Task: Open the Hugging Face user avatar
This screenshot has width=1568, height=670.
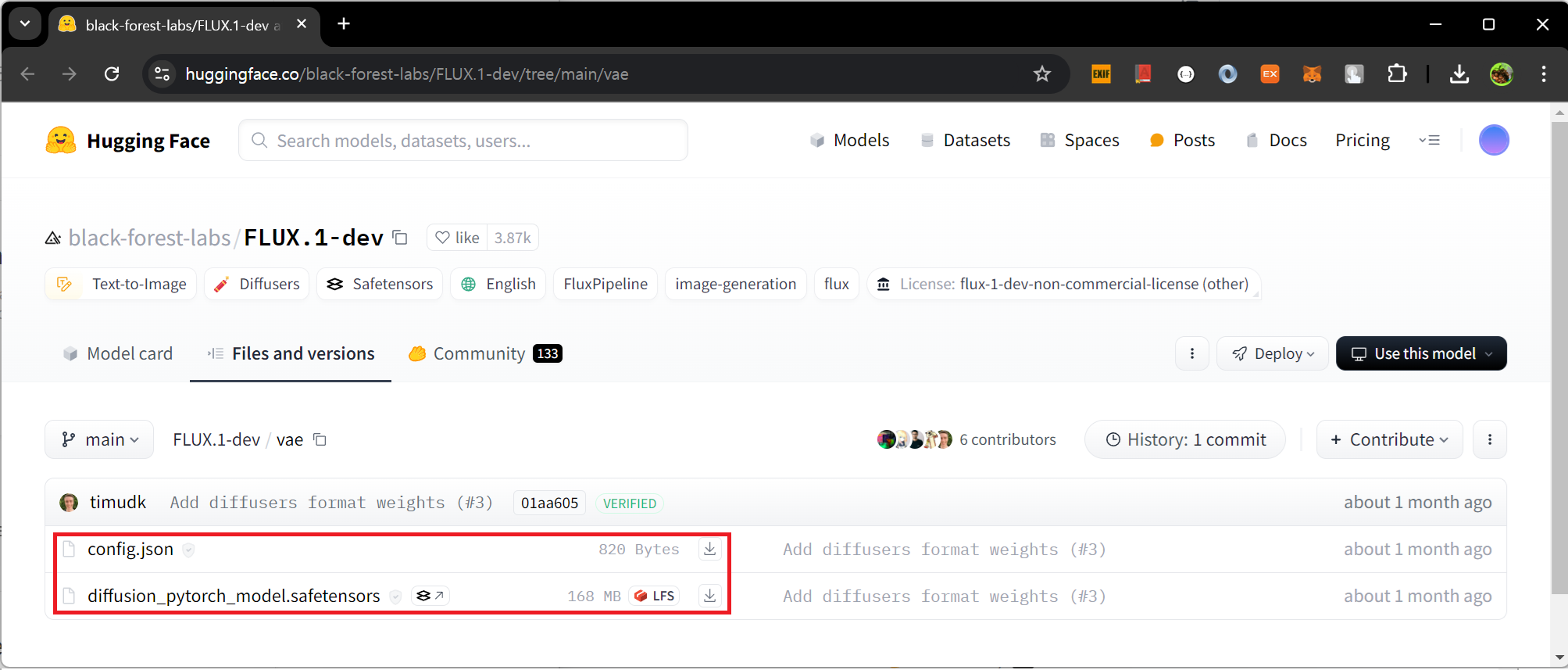Action: tap(1494, 141)
